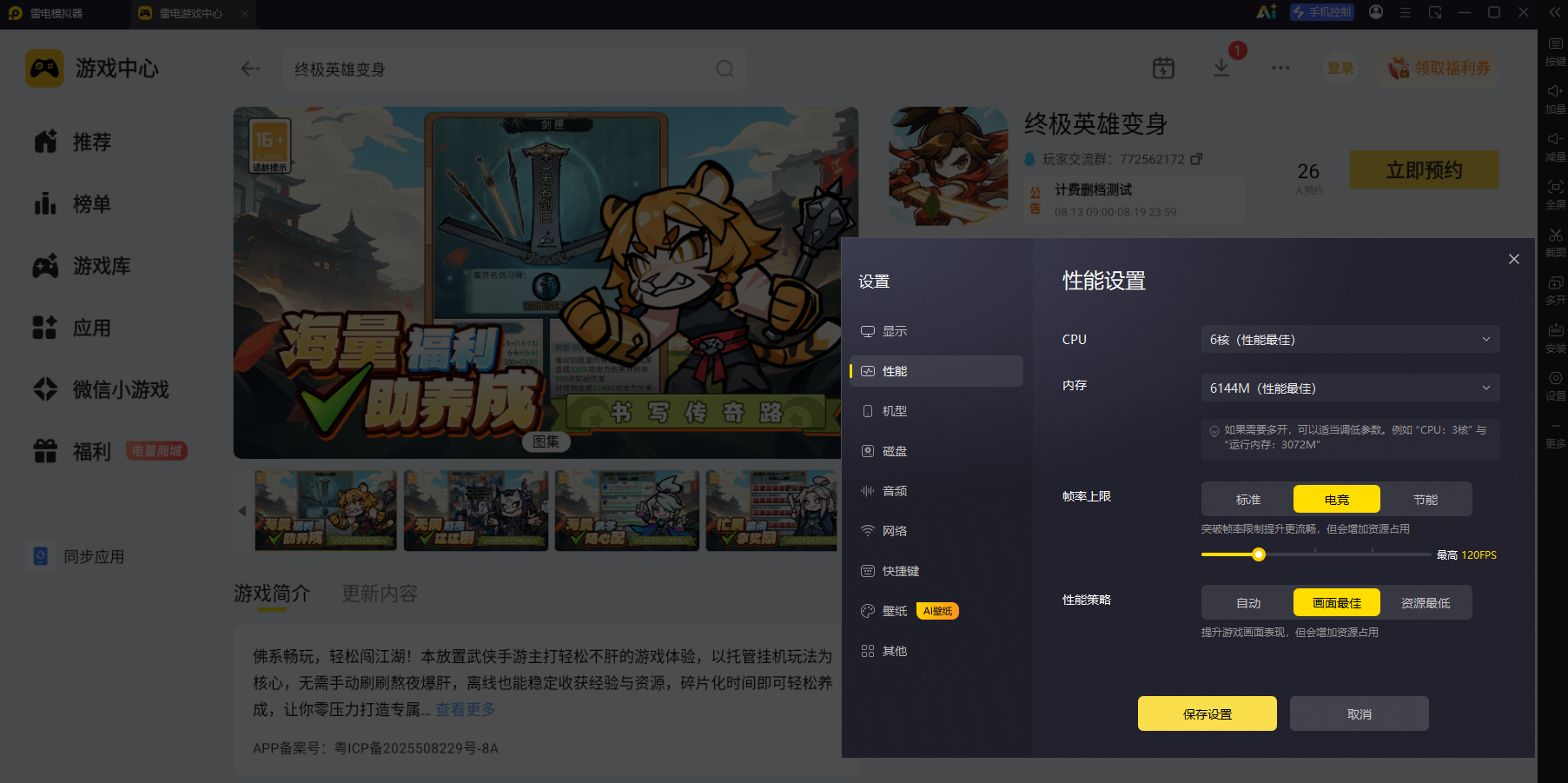
Task: Switch to 显示 display settings
Action: 936,331
